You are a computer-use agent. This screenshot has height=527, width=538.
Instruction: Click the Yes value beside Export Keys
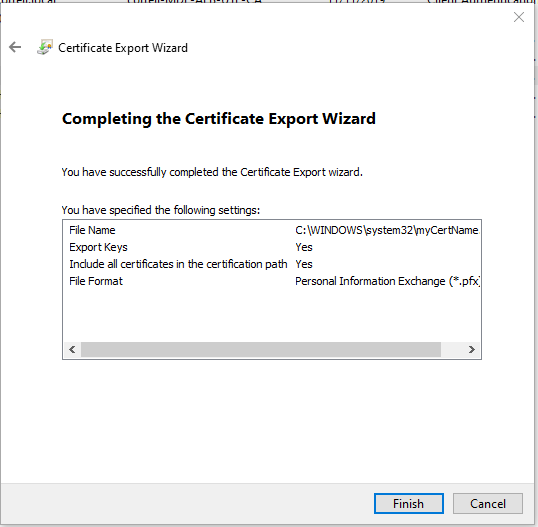pos(304,247)
